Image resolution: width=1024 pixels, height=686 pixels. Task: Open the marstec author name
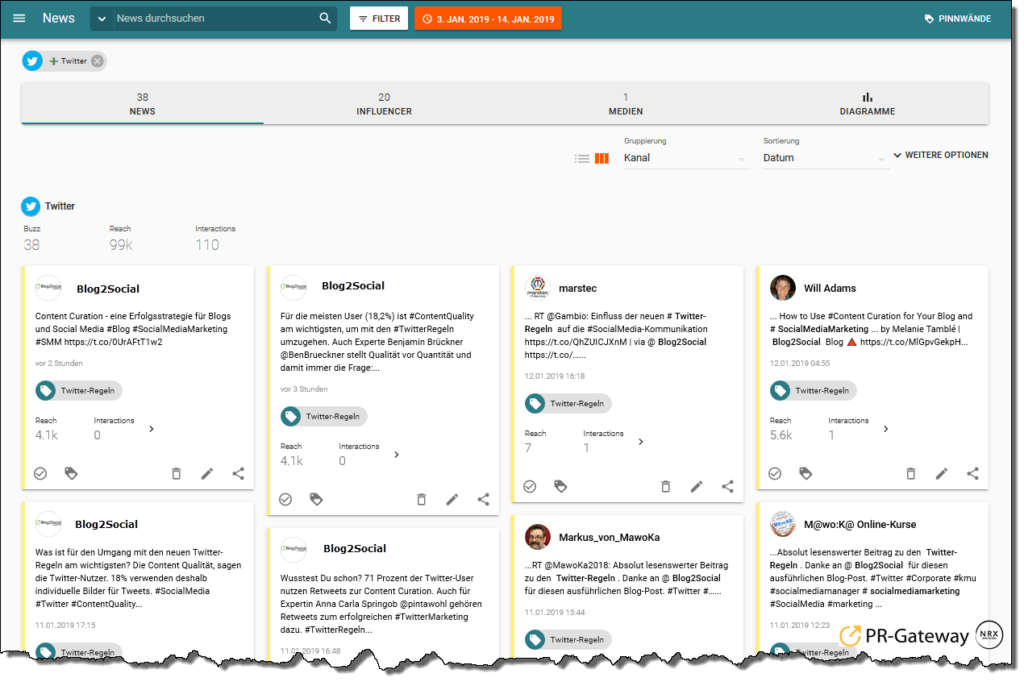[x=577, y=288]
